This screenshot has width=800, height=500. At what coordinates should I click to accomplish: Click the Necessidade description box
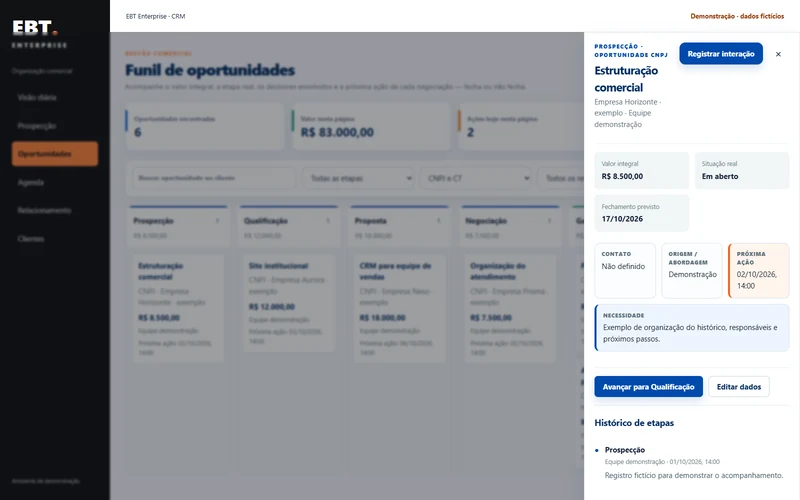click(692, 328)
